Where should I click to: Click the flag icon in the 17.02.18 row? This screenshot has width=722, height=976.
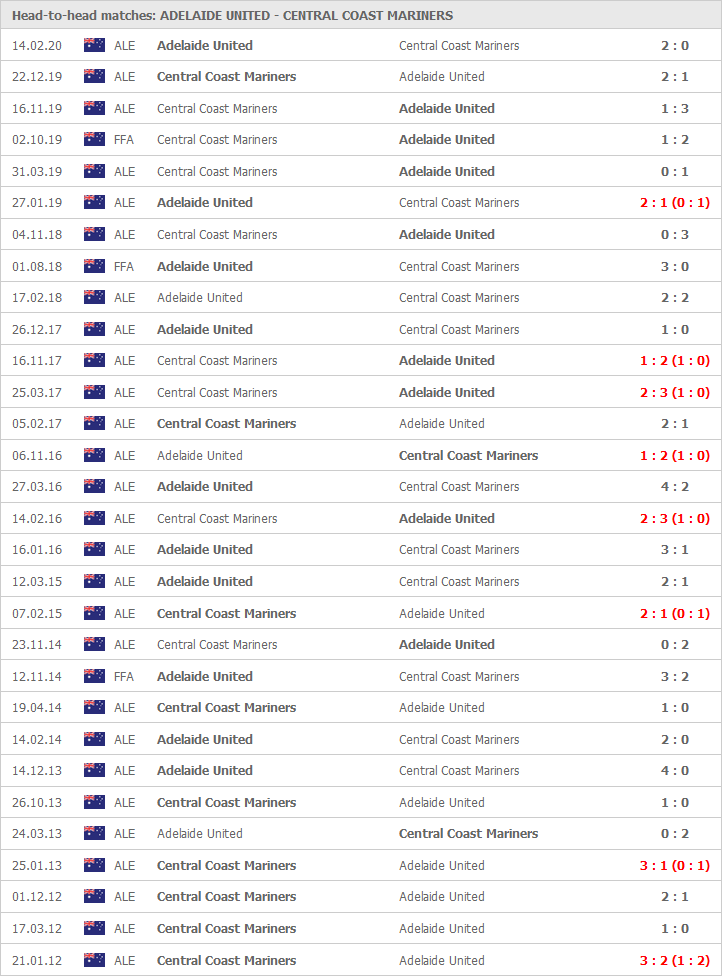[94, 297]
